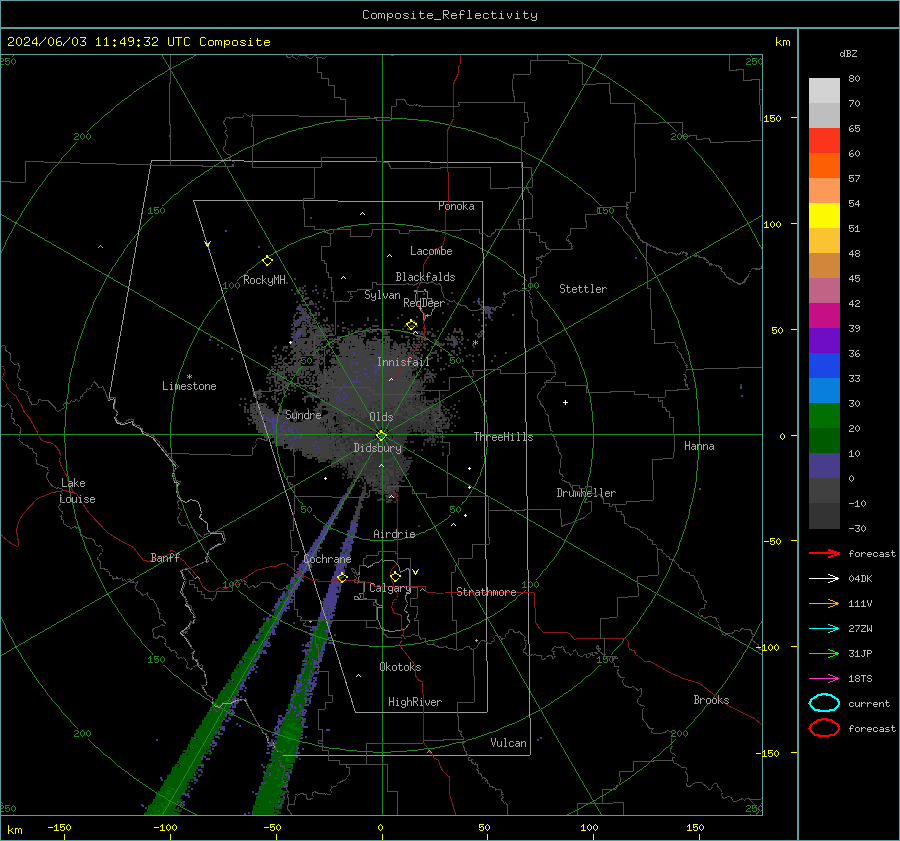Click the white plus marker near Drumheller

565,402
